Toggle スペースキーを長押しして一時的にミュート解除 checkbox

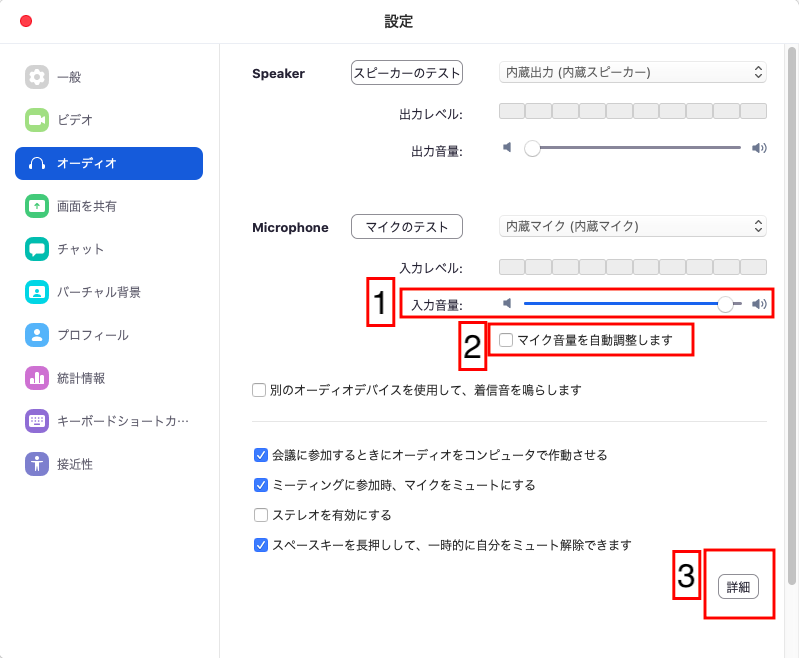click(x=260, y=545)
